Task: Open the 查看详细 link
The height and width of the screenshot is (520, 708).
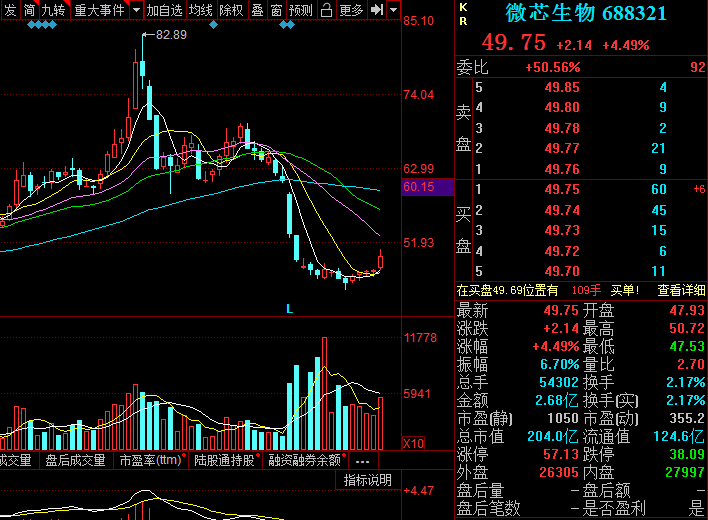Action: pos(681,290)
